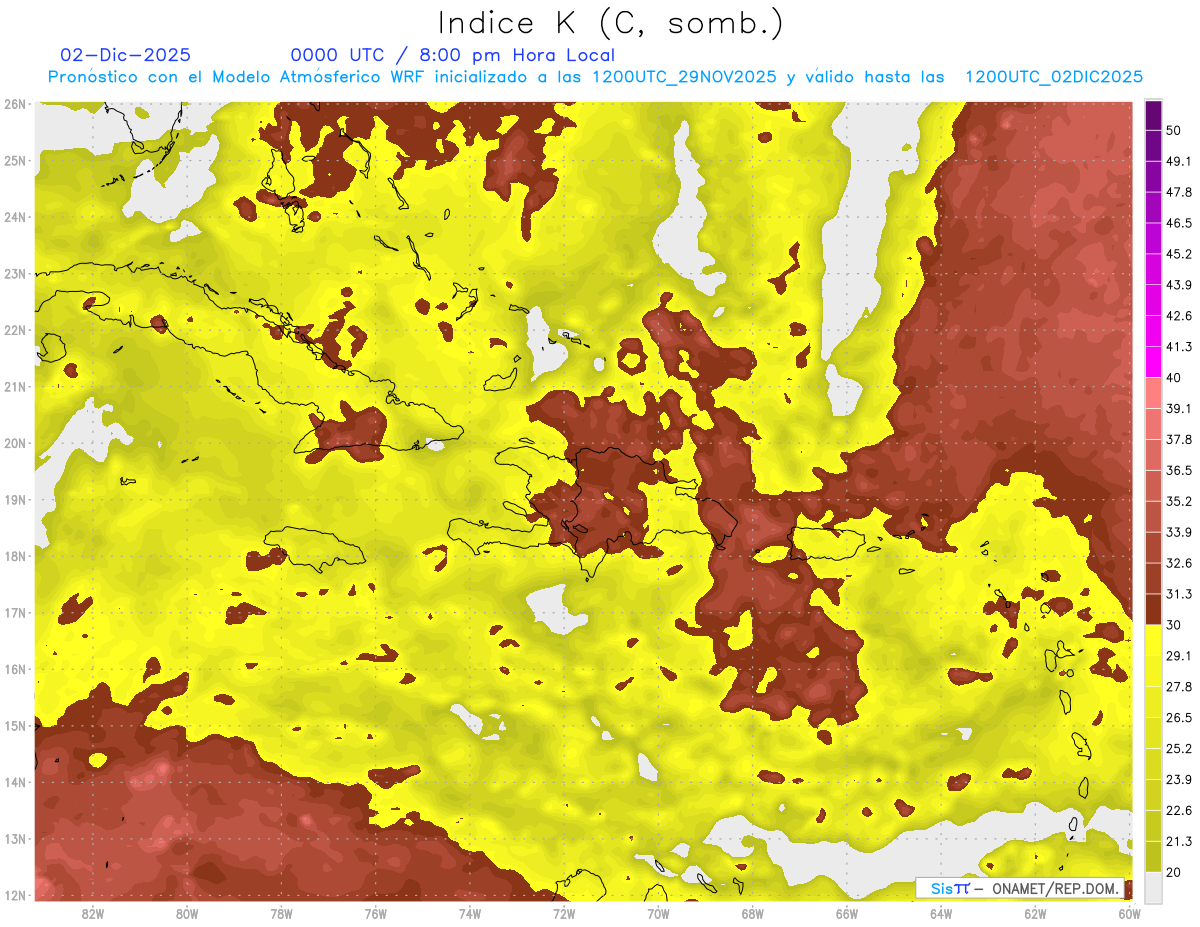Click the colorbar label "23.9"

pyautogui.click(x=1179, y=779)
